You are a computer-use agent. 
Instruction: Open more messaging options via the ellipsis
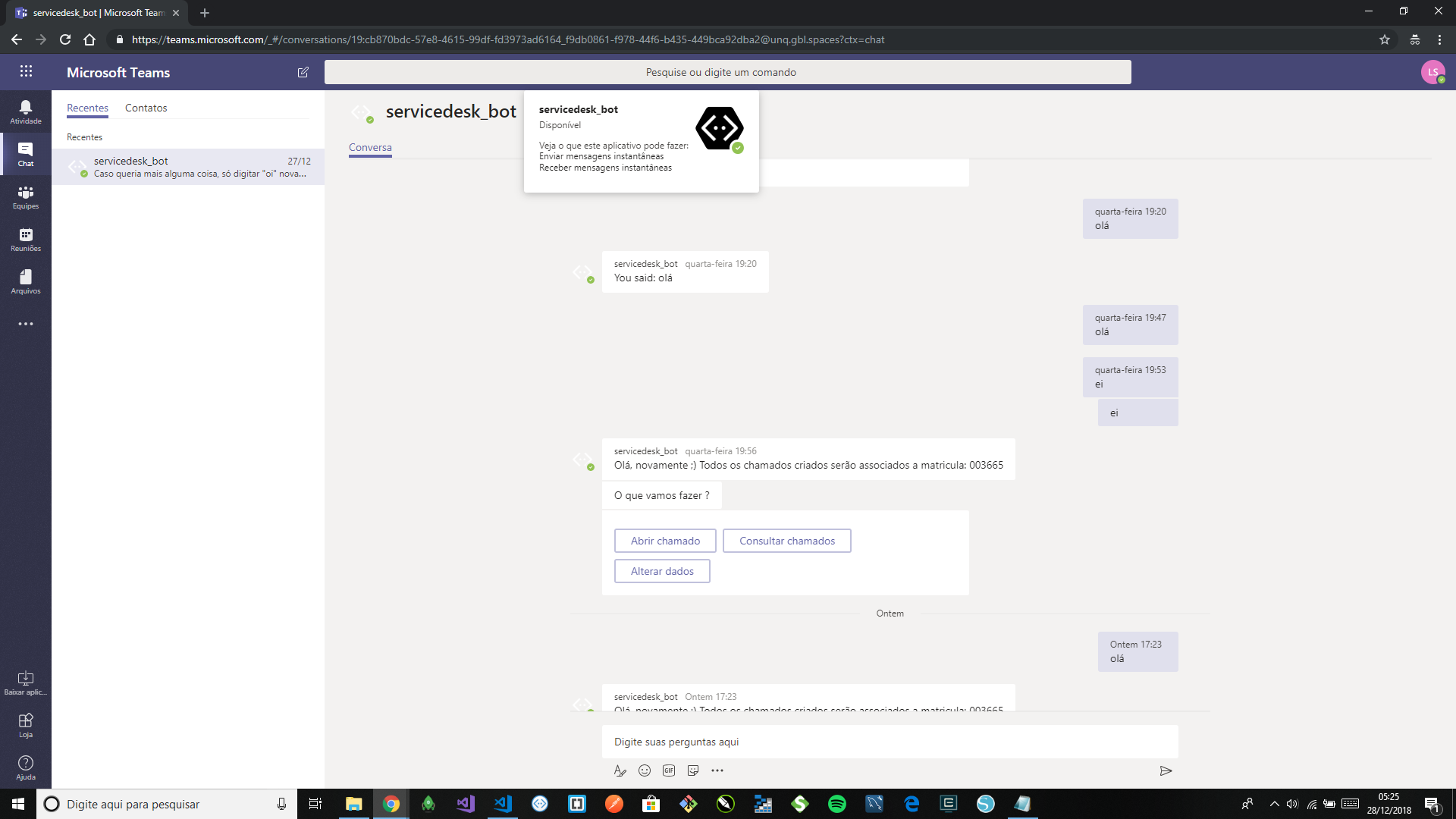pos(718,770)
